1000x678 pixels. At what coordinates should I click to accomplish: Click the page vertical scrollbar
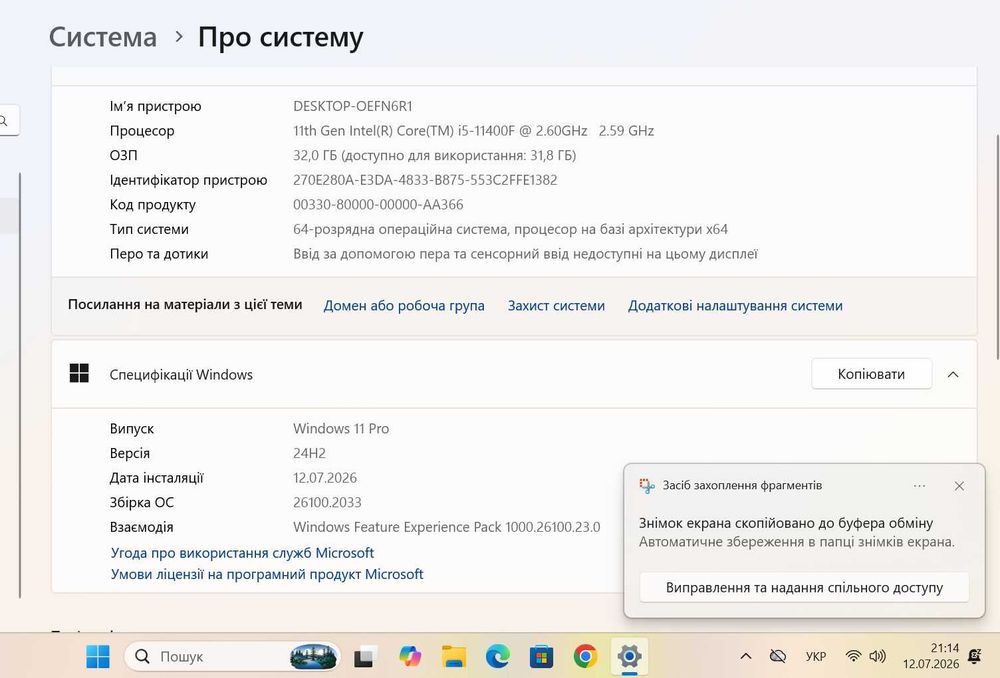(x=997, y=247)
